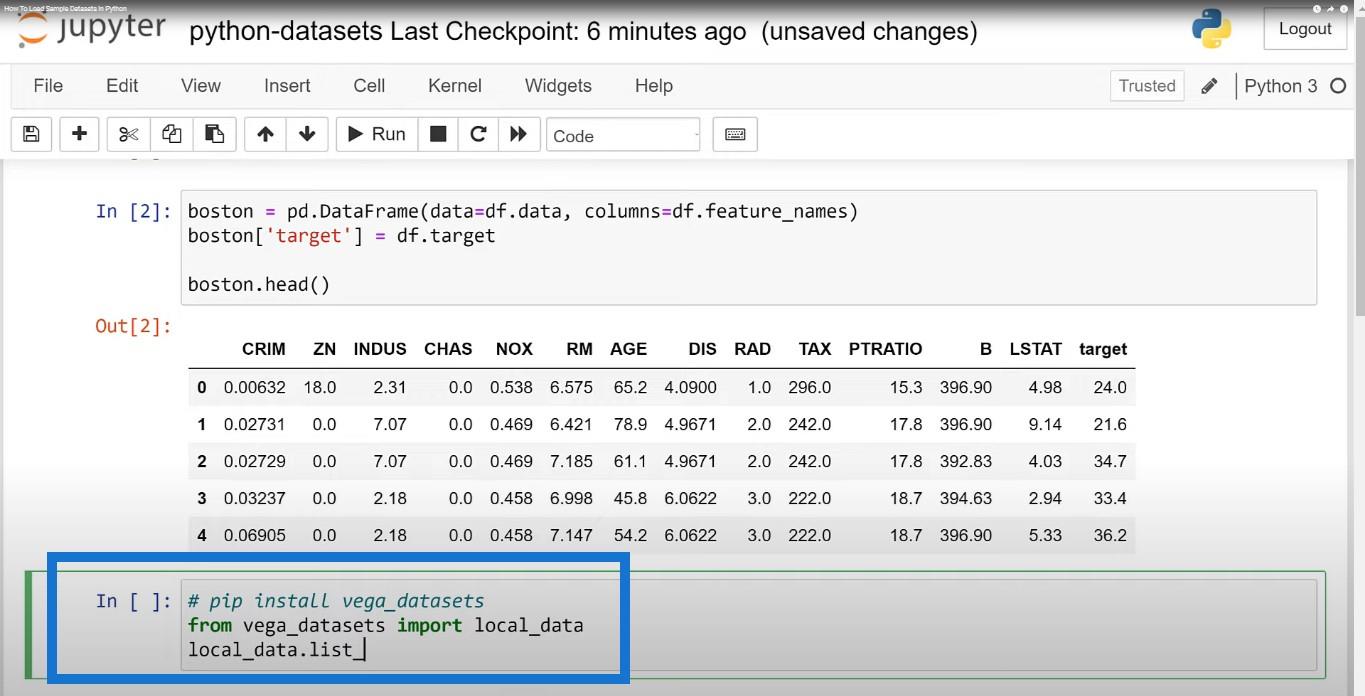Click the LSTAT column header
Screen dimensions: 1365x696
1036,349
